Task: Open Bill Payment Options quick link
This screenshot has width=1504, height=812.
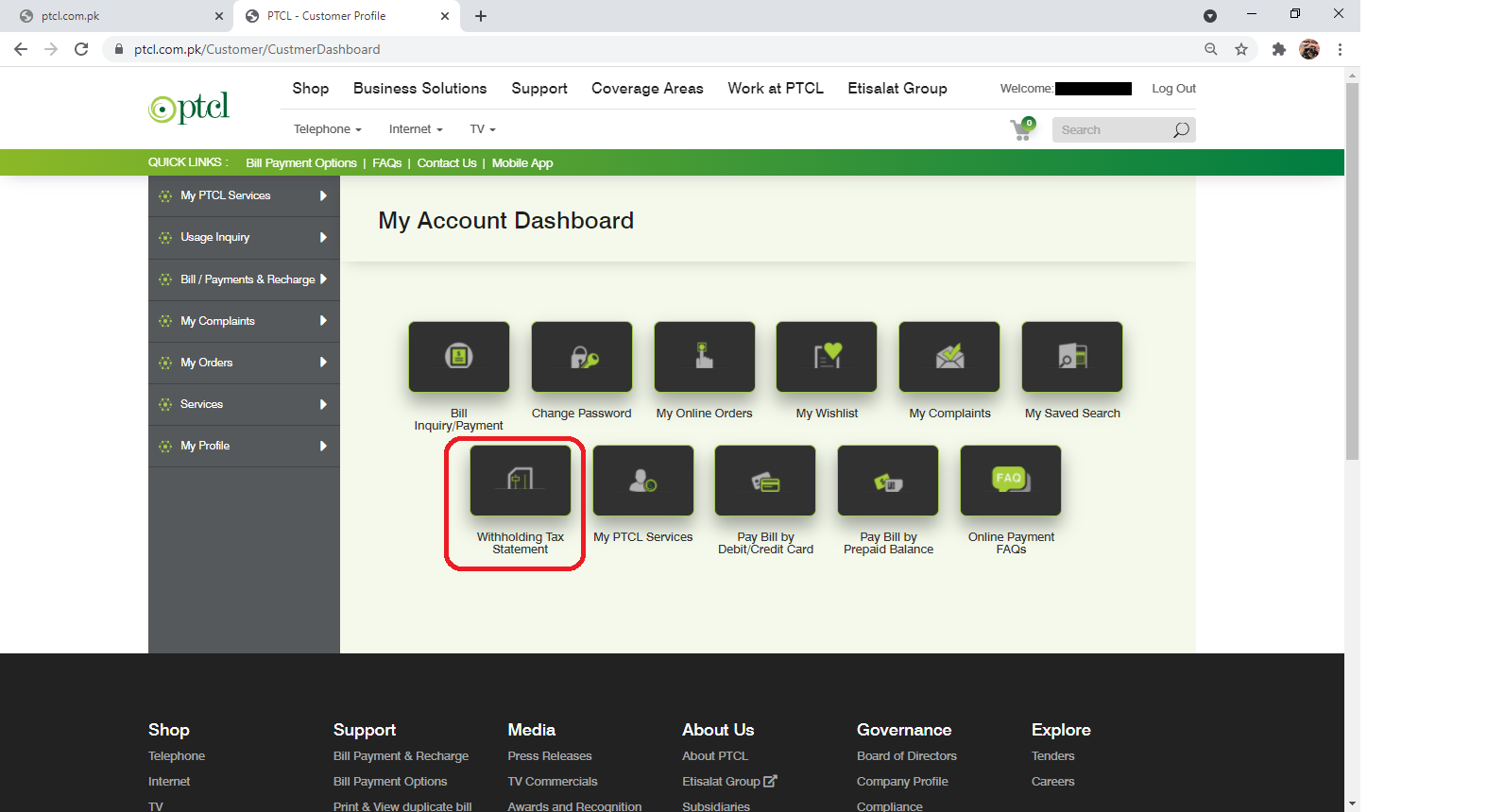Action: 301,162
